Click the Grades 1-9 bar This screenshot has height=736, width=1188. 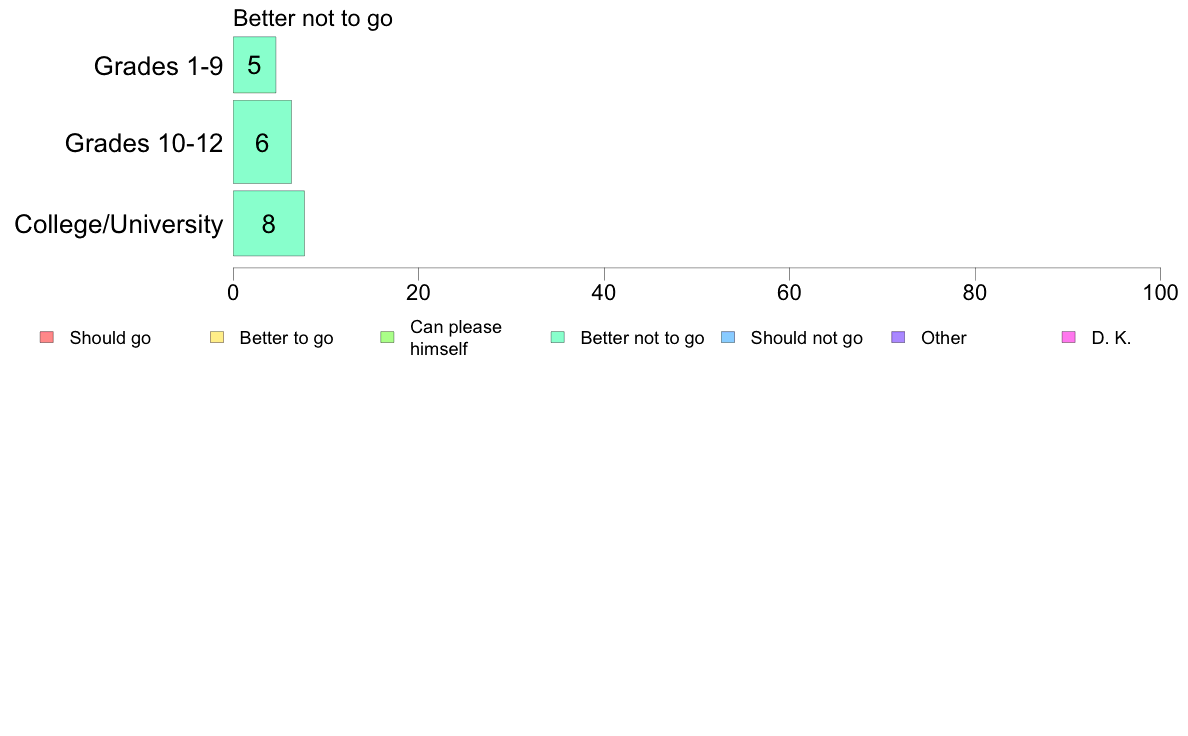[x=254, y=65]
